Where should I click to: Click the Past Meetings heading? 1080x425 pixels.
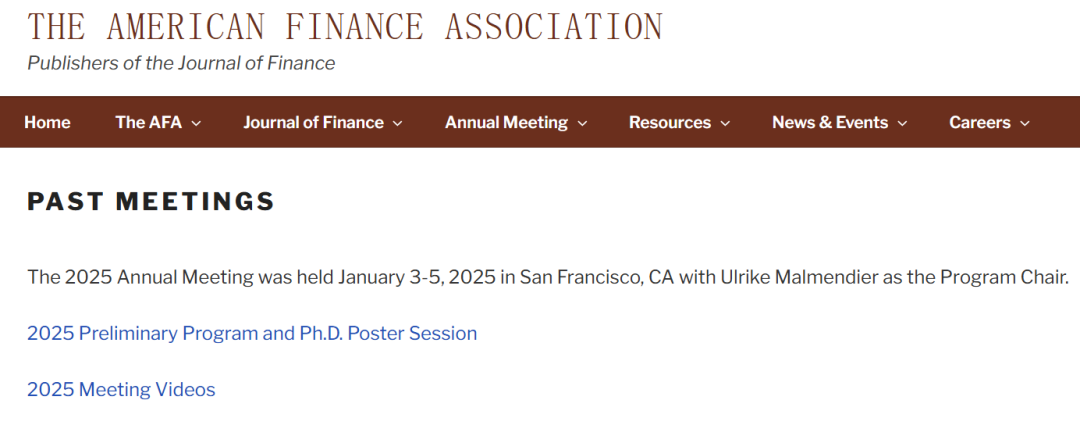click(151, 201)
